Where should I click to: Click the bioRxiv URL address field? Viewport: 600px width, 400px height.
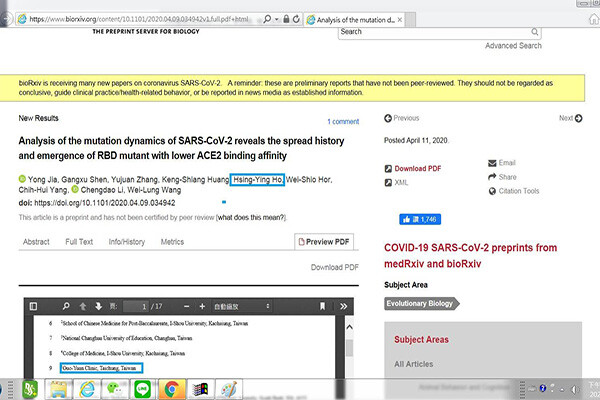[140, 19]
